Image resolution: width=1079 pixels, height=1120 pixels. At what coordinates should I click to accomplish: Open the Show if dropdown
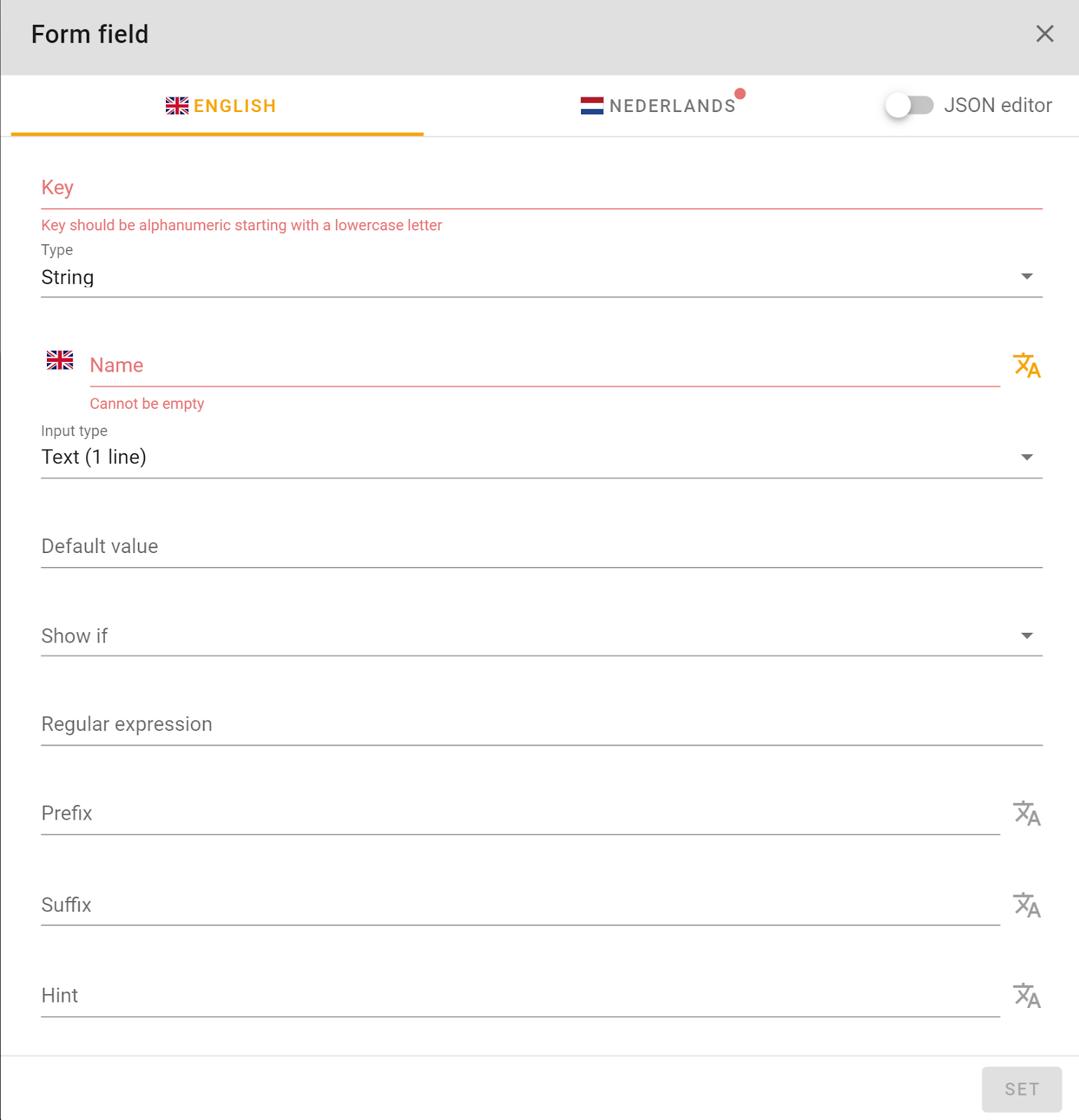point(1026,636)
